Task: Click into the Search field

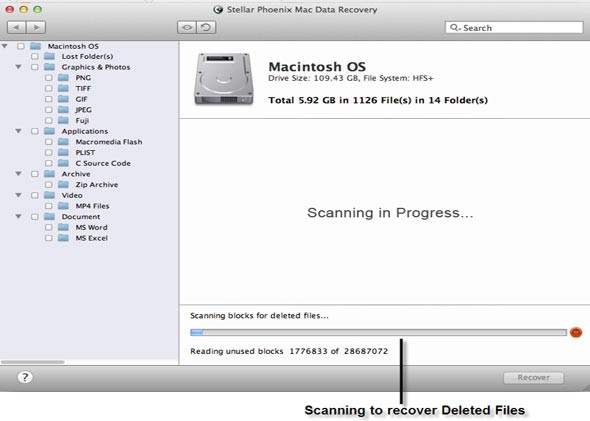Action: (514, 28)
